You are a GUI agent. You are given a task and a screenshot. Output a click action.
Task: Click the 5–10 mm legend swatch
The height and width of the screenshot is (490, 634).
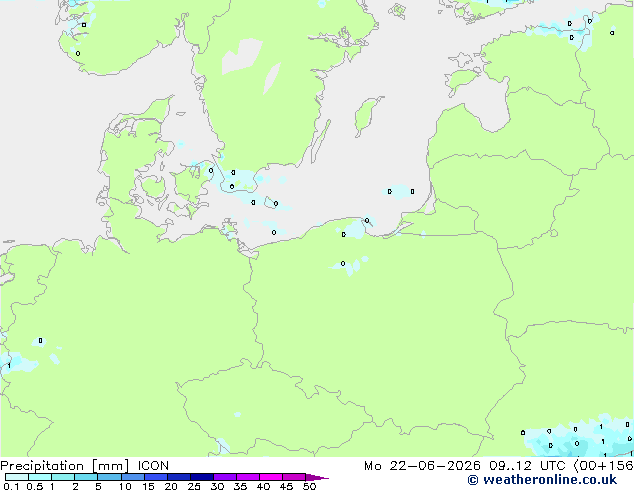coord(109,477)
